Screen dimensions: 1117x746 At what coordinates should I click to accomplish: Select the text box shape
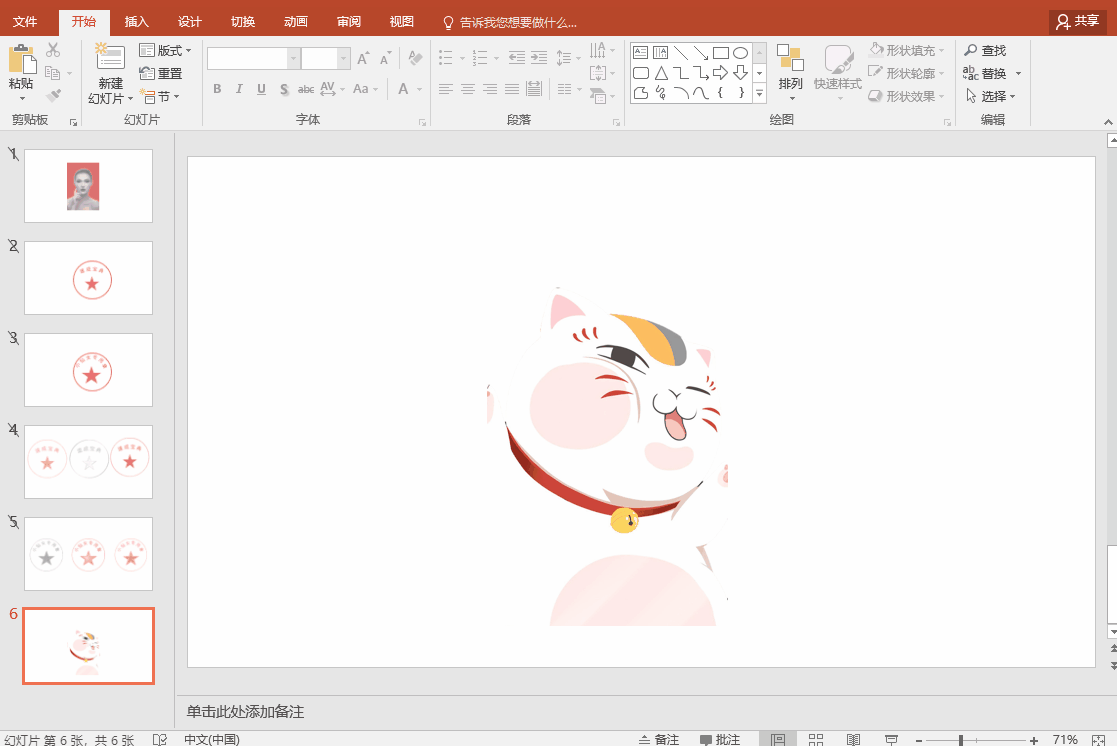(640, 53)
